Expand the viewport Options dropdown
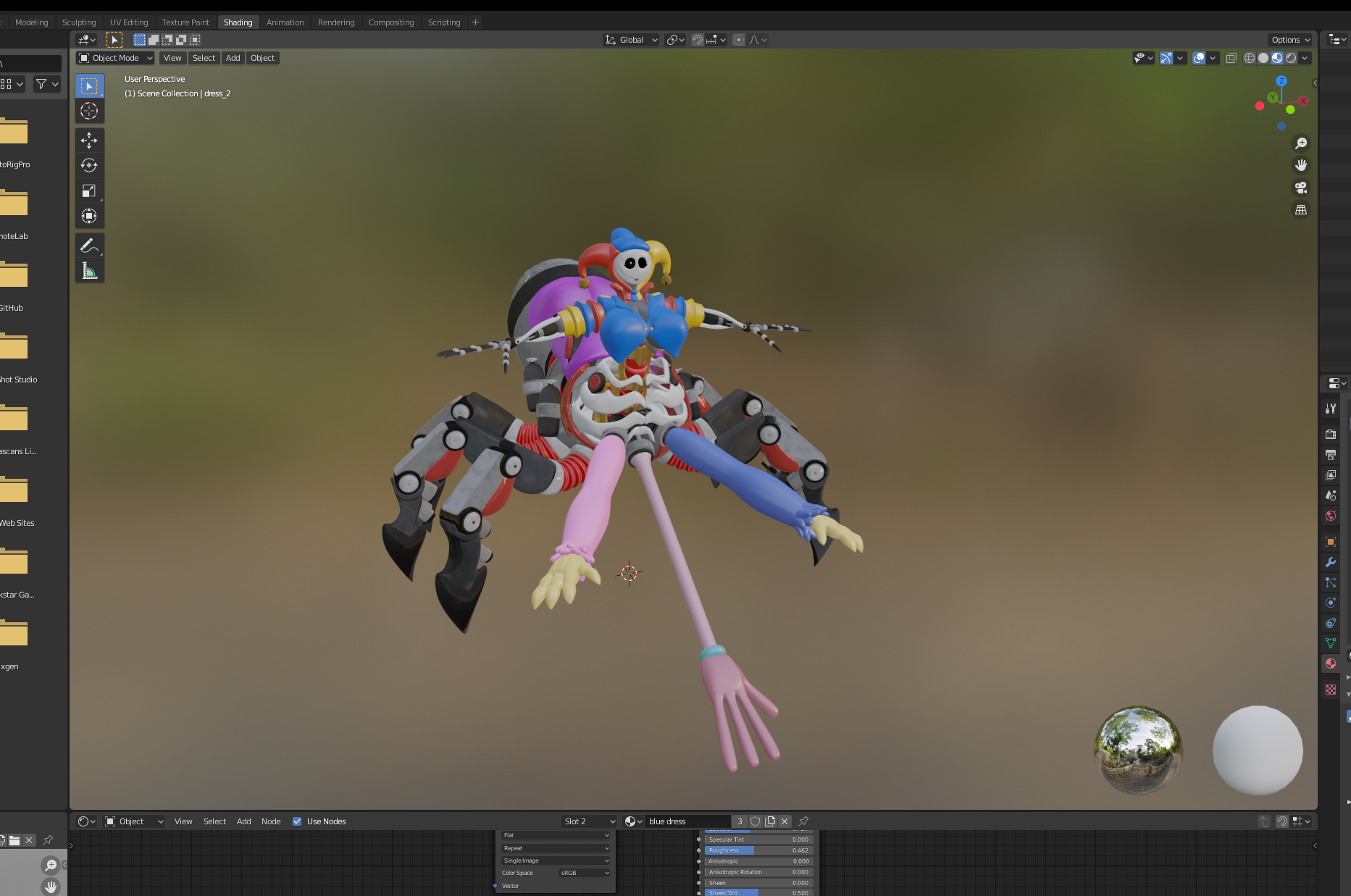The height and width of the screenshot is (896, 1351). tap(1291, 40)
